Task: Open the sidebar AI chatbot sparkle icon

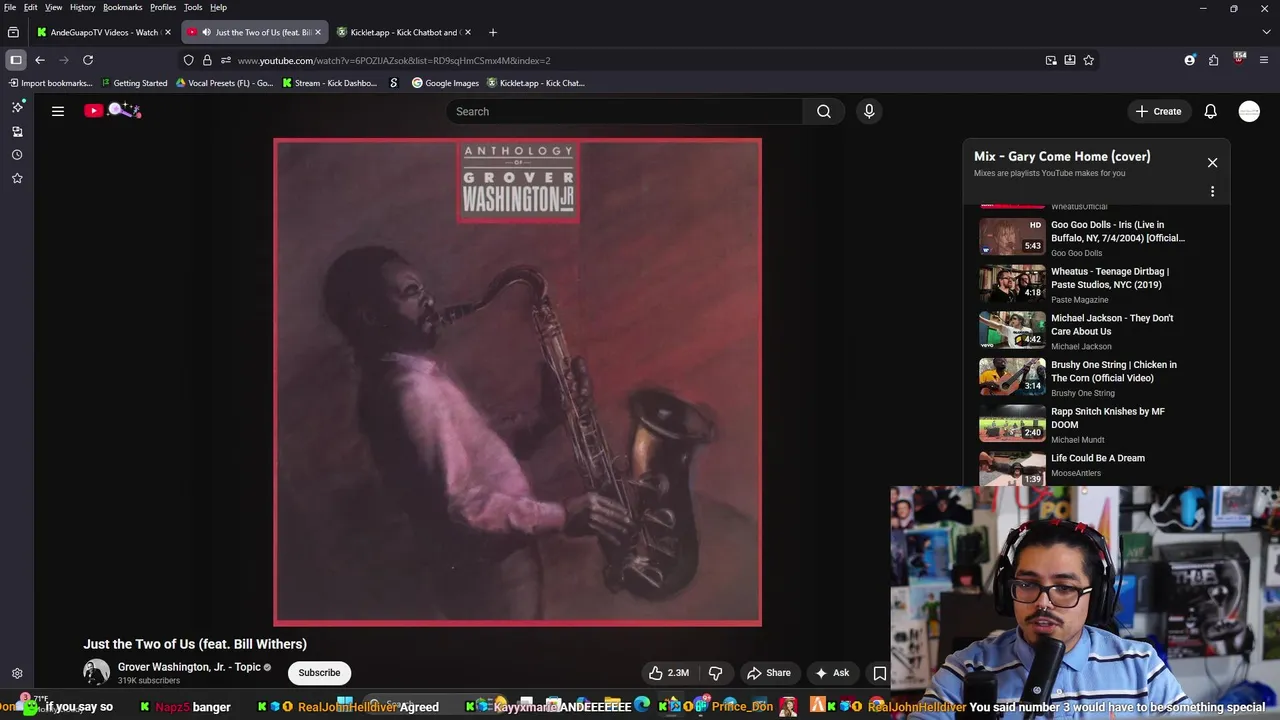Action: pos(17,107)
